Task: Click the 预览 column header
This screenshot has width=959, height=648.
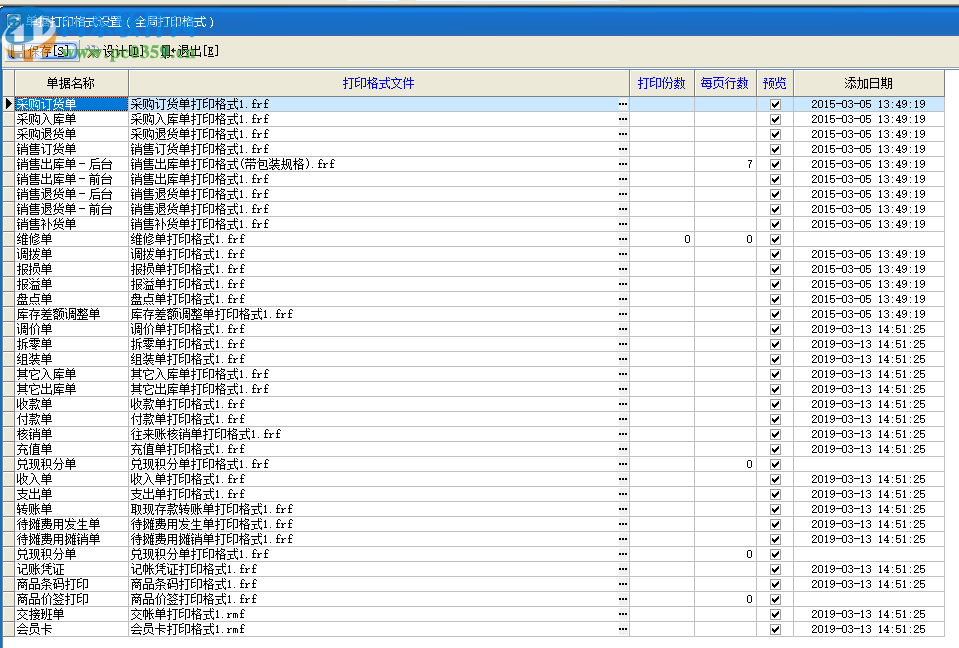Action: pyautogui.click(x=775, y=83)
